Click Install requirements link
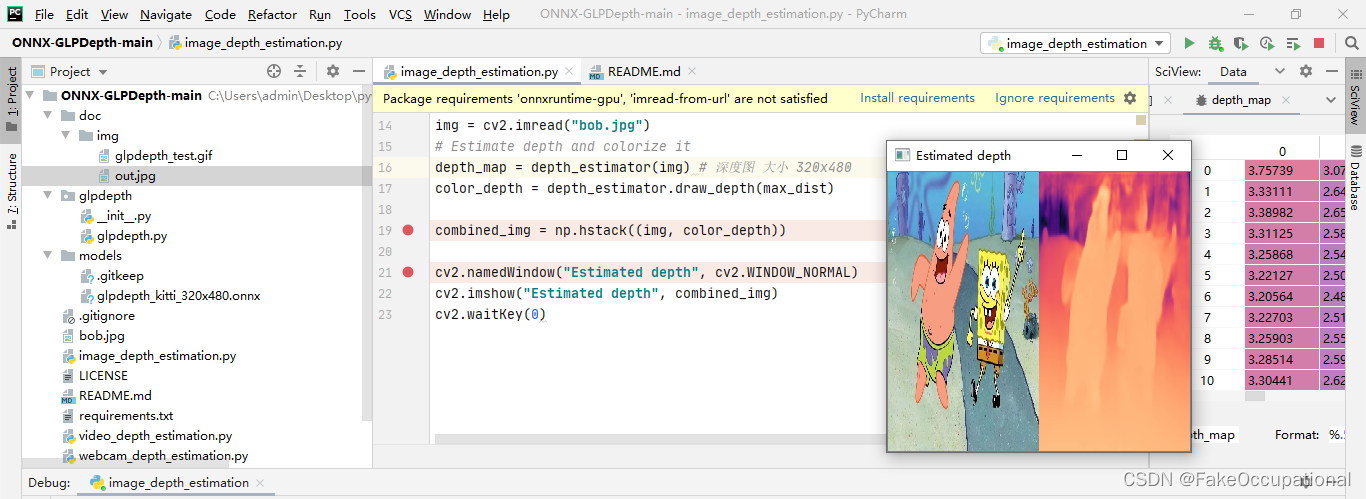1366x499 pixels. 917,98
